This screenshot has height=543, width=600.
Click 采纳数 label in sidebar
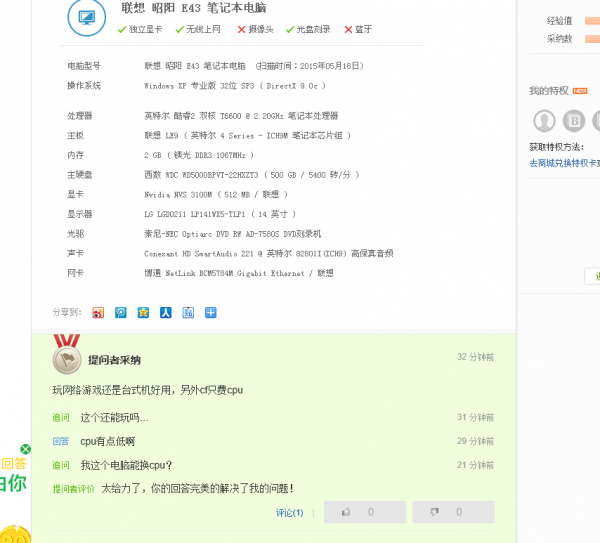pyautogui.click(x=559, y=39)
